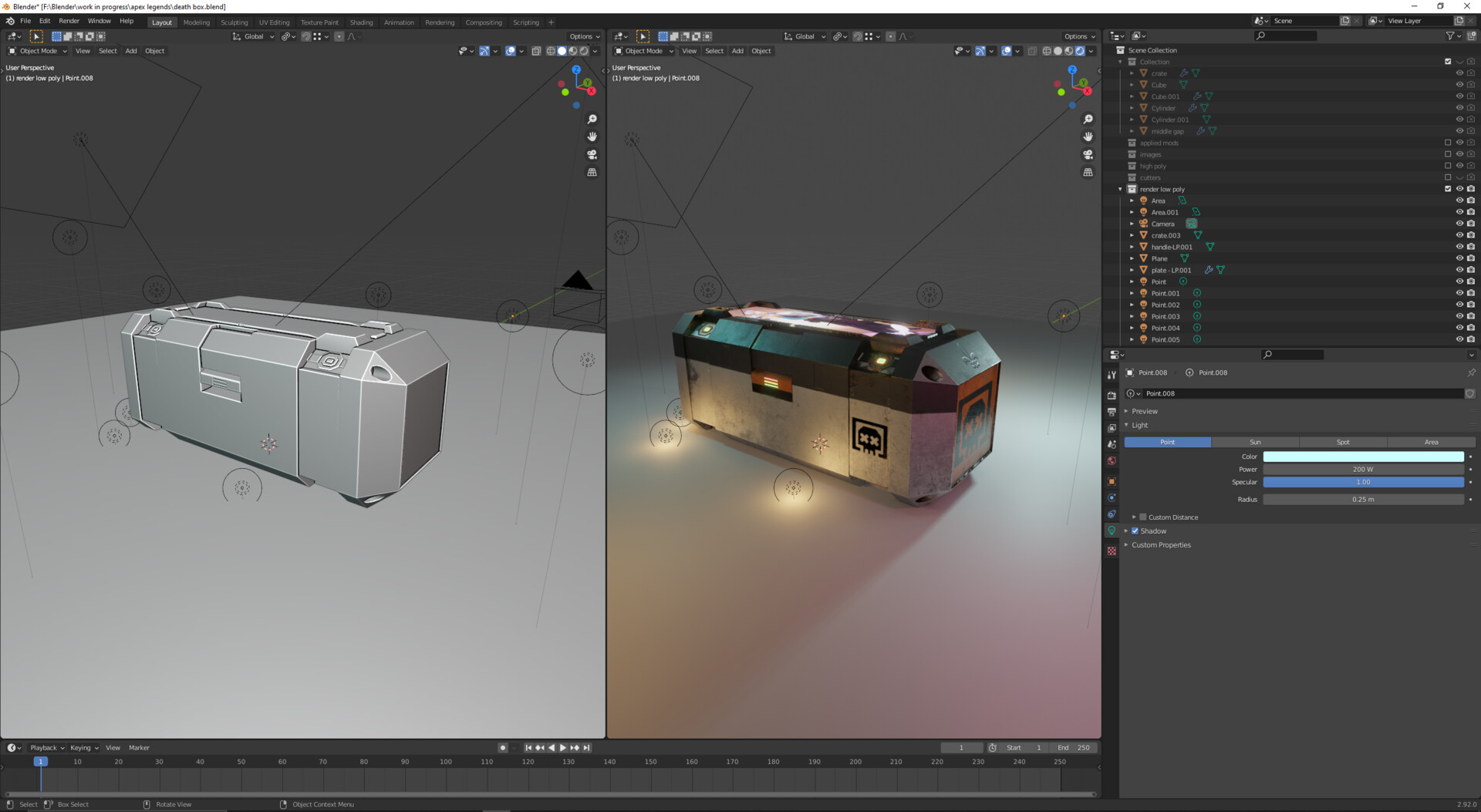Collapse the render low poly collection
Viewport: 1481px width, 812px height.
click(x=1120, y=189)
